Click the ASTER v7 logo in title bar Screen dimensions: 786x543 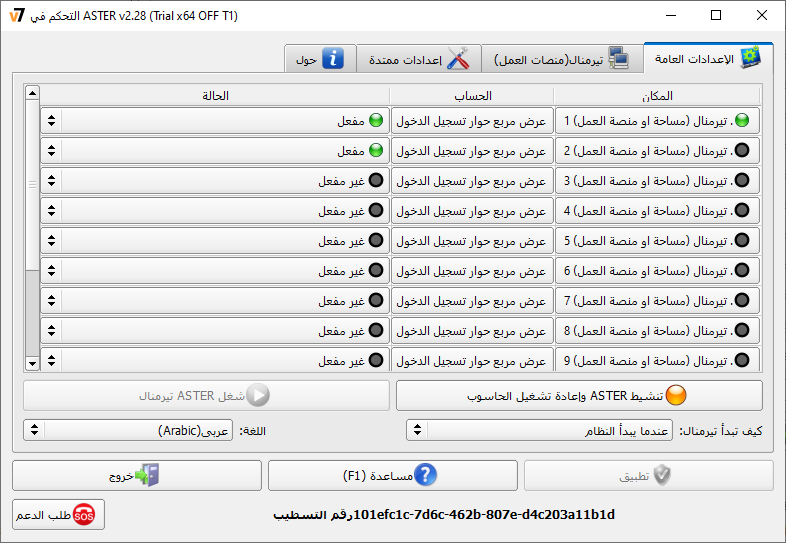click(17, 15)
